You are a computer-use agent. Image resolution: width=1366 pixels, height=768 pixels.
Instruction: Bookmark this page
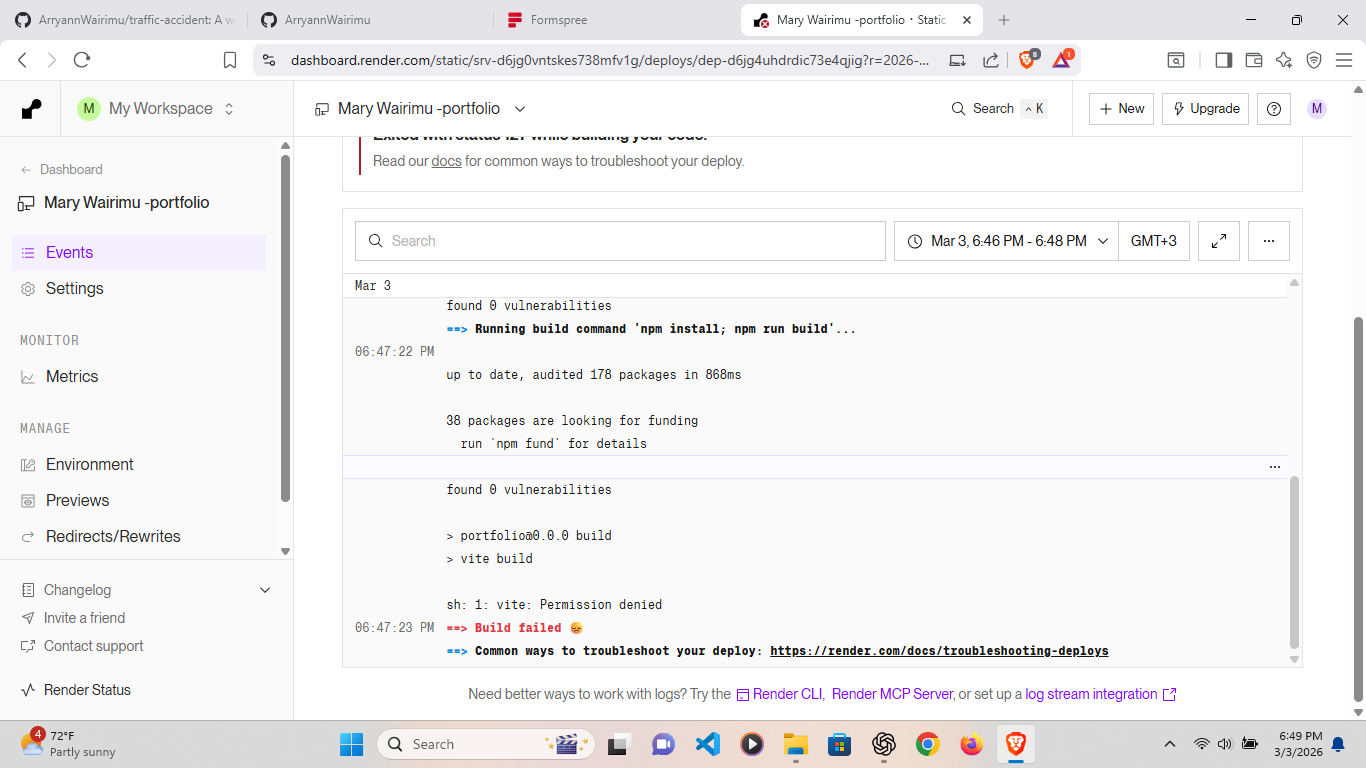coord(230,60)
